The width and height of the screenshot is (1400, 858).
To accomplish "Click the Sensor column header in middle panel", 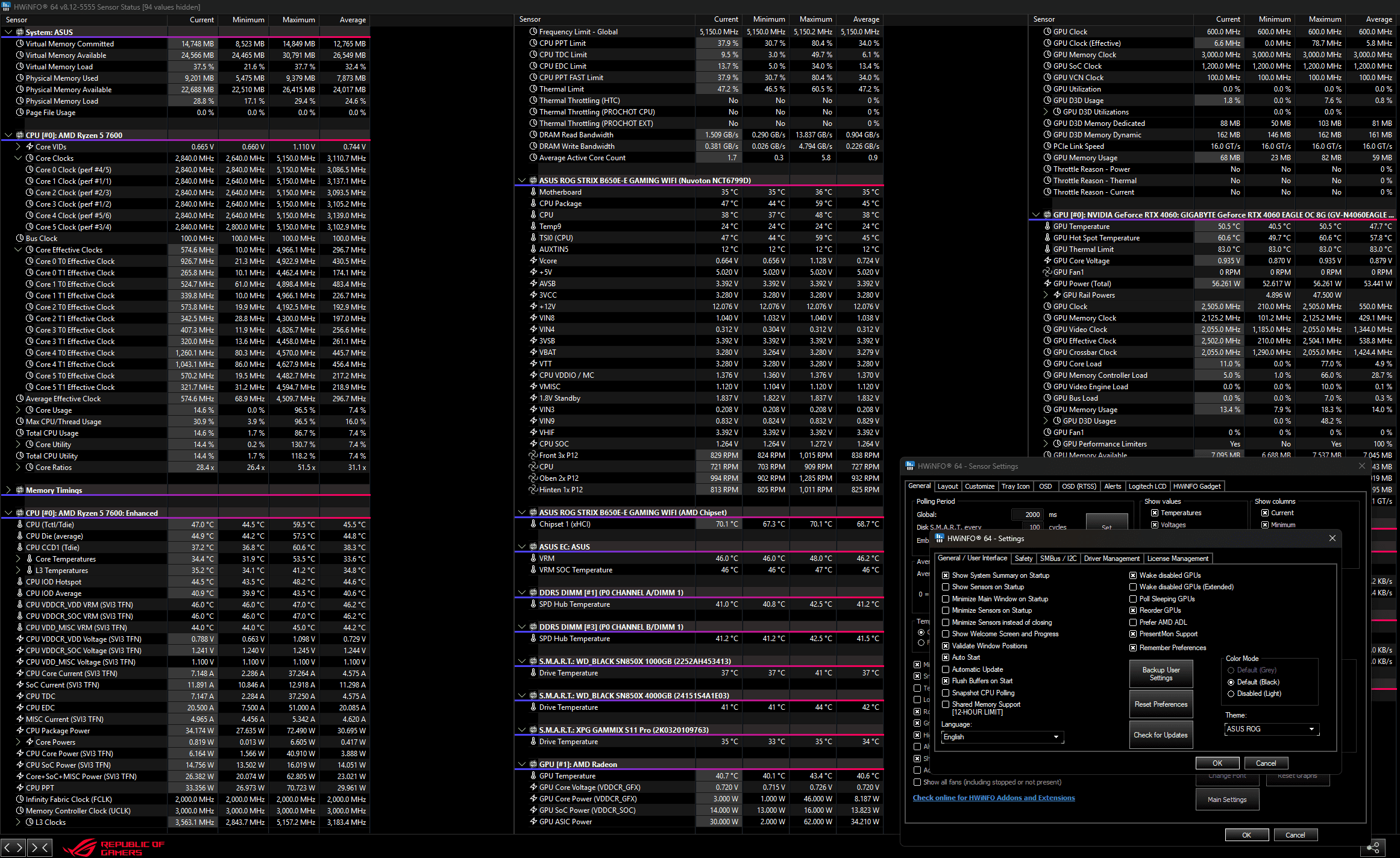I will coord(604,19).
